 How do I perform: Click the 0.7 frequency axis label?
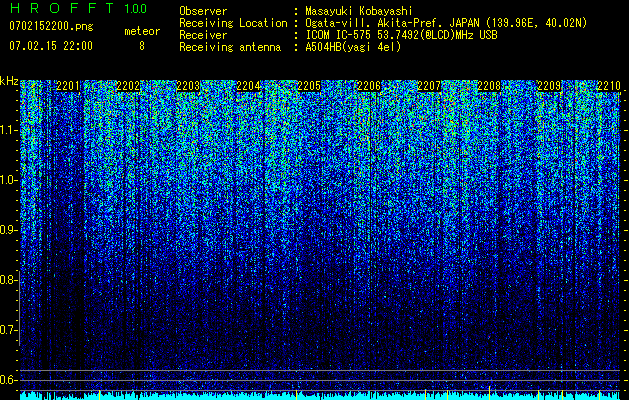pos(8,330)
